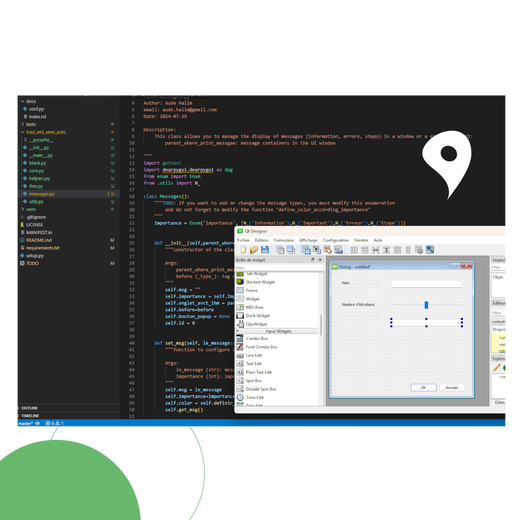Apply vertical splitter layout icon
This screenshot has width=520, height=520.
point(386,250)
